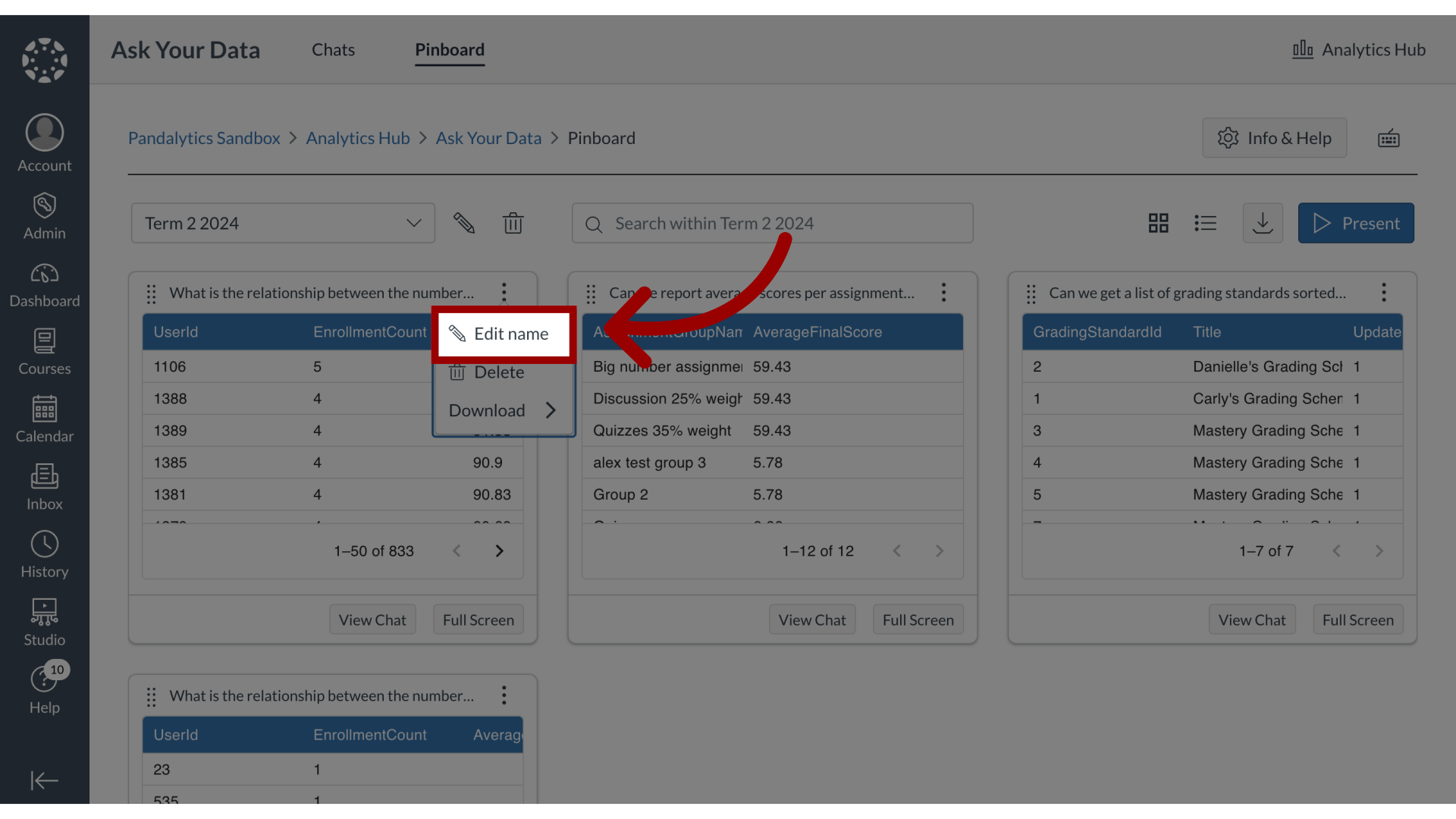1456x819 pixels.
Task: Open History in the sidebar
Action: click(45, 555)
